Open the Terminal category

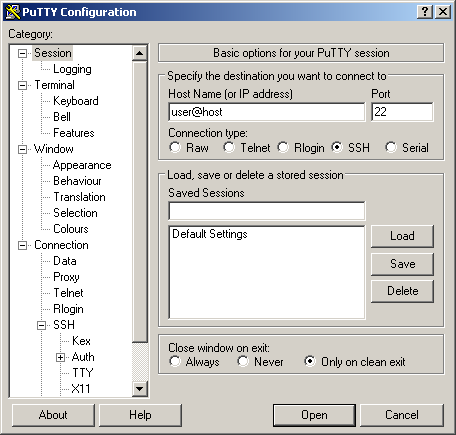coord(54,85)
